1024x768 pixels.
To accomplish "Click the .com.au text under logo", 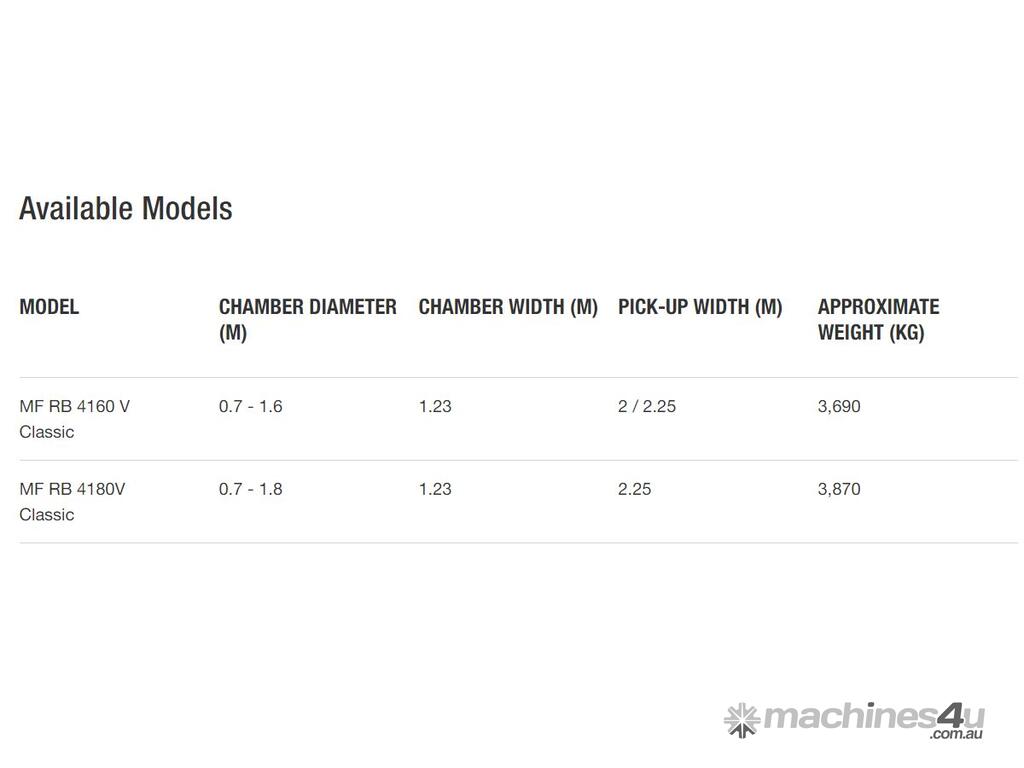I will point(955,734).
